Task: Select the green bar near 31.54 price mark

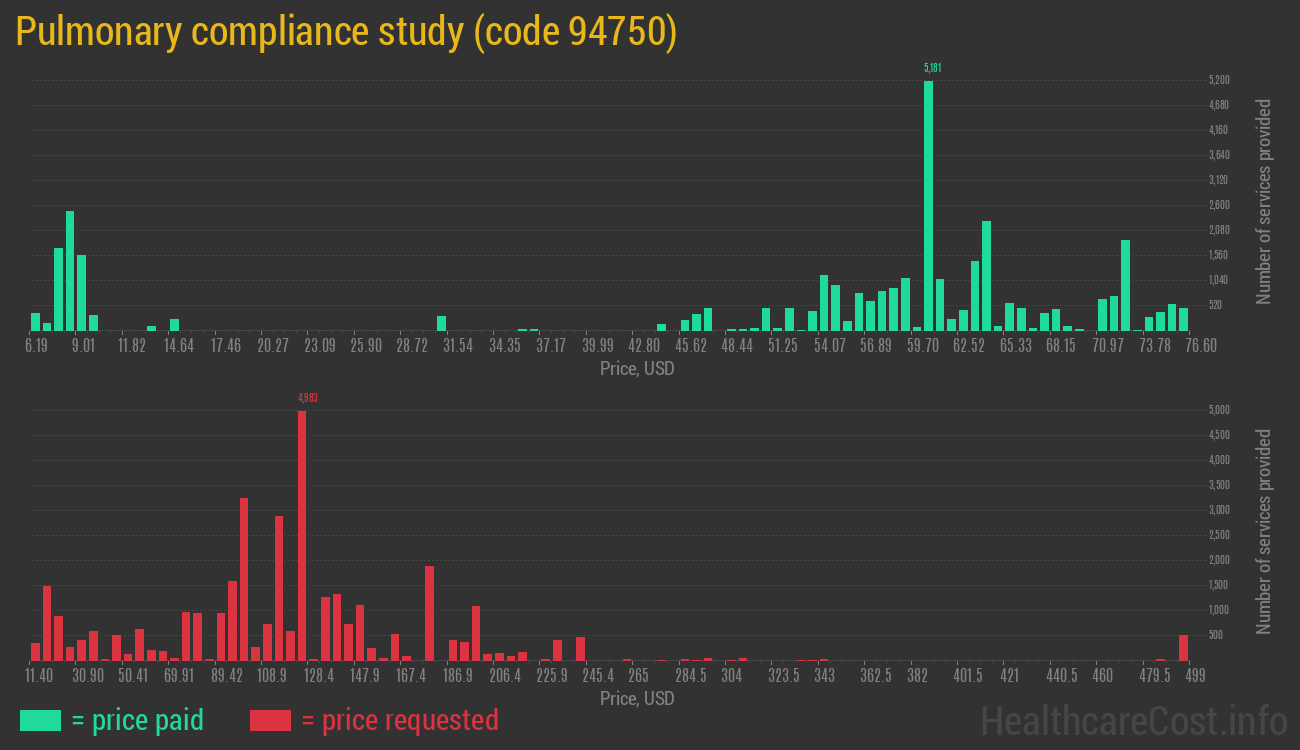Action: pyautogui.click(x=440, y=323)
